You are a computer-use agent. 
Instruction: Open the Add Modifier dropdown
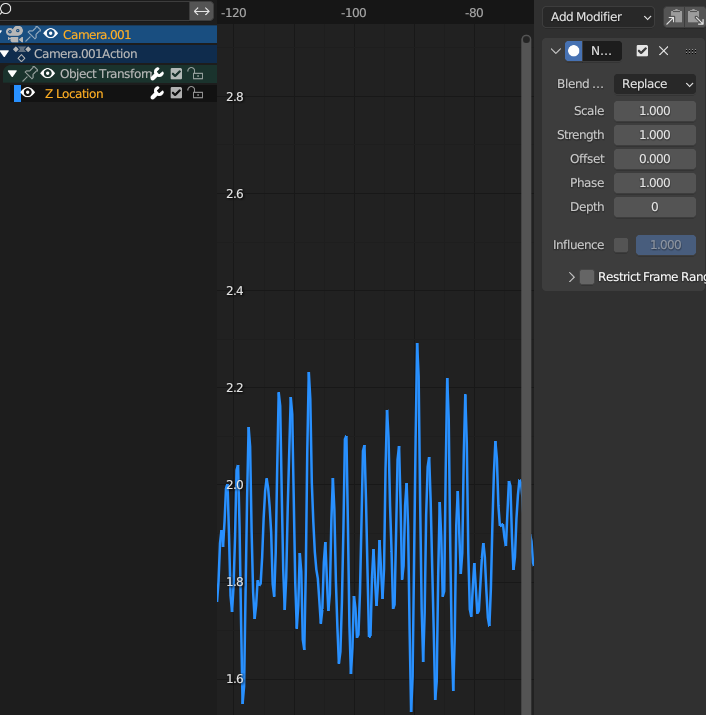[x=600, y=17]
